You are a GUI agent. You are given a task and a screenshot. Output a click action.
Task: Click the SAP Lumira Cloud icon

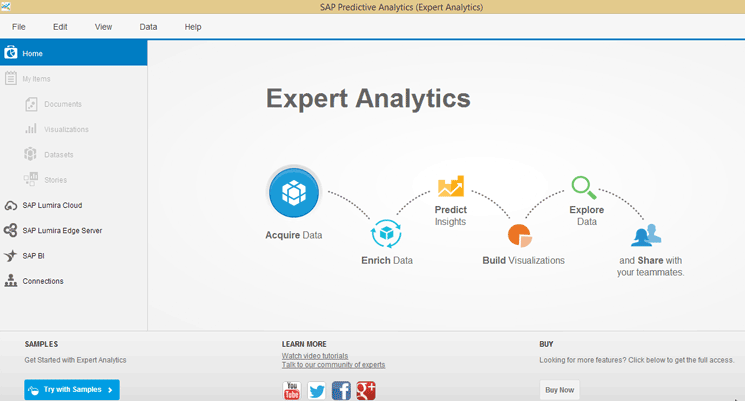point(10,205)
